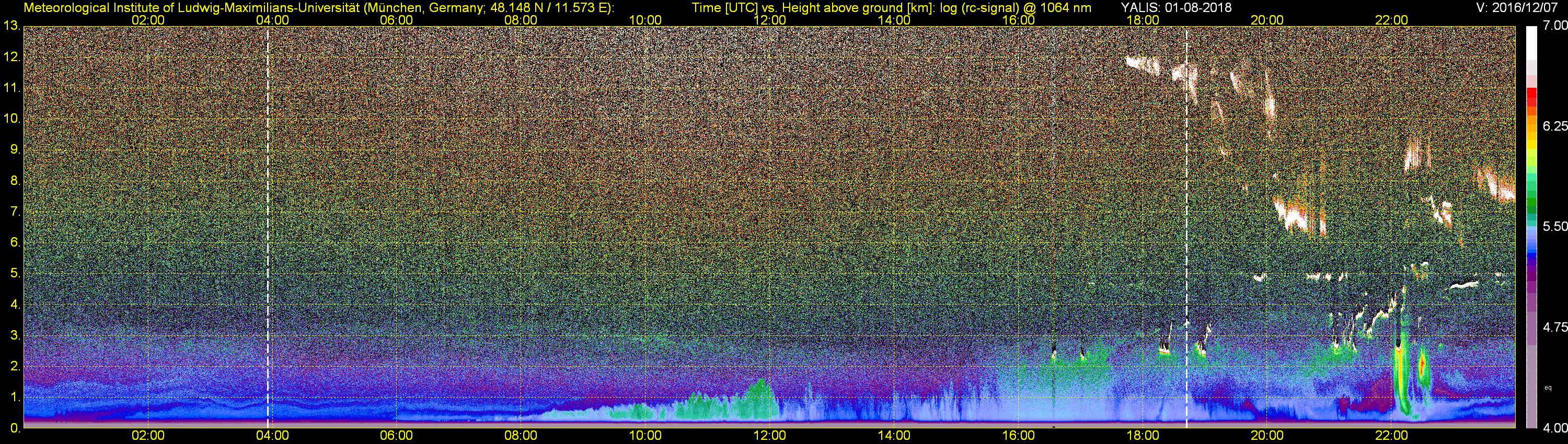Click the white dashed vertical line at 04:00

[268, 227]
